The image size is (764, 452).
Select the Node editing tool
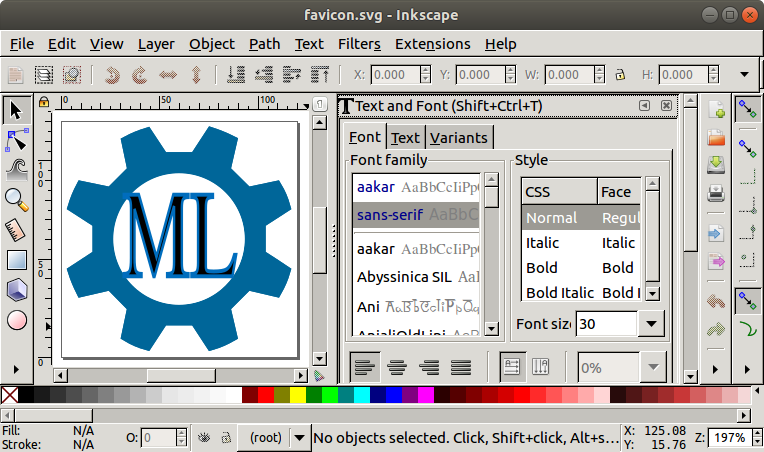point(17,140)
